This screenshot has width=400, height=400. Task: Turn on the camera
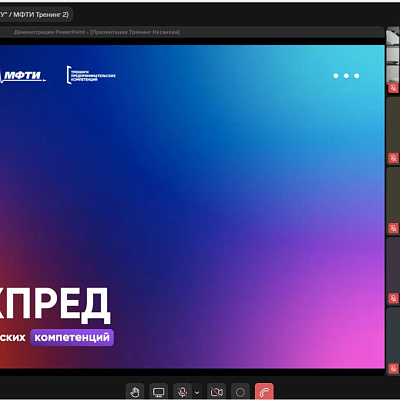pos(216,392)
